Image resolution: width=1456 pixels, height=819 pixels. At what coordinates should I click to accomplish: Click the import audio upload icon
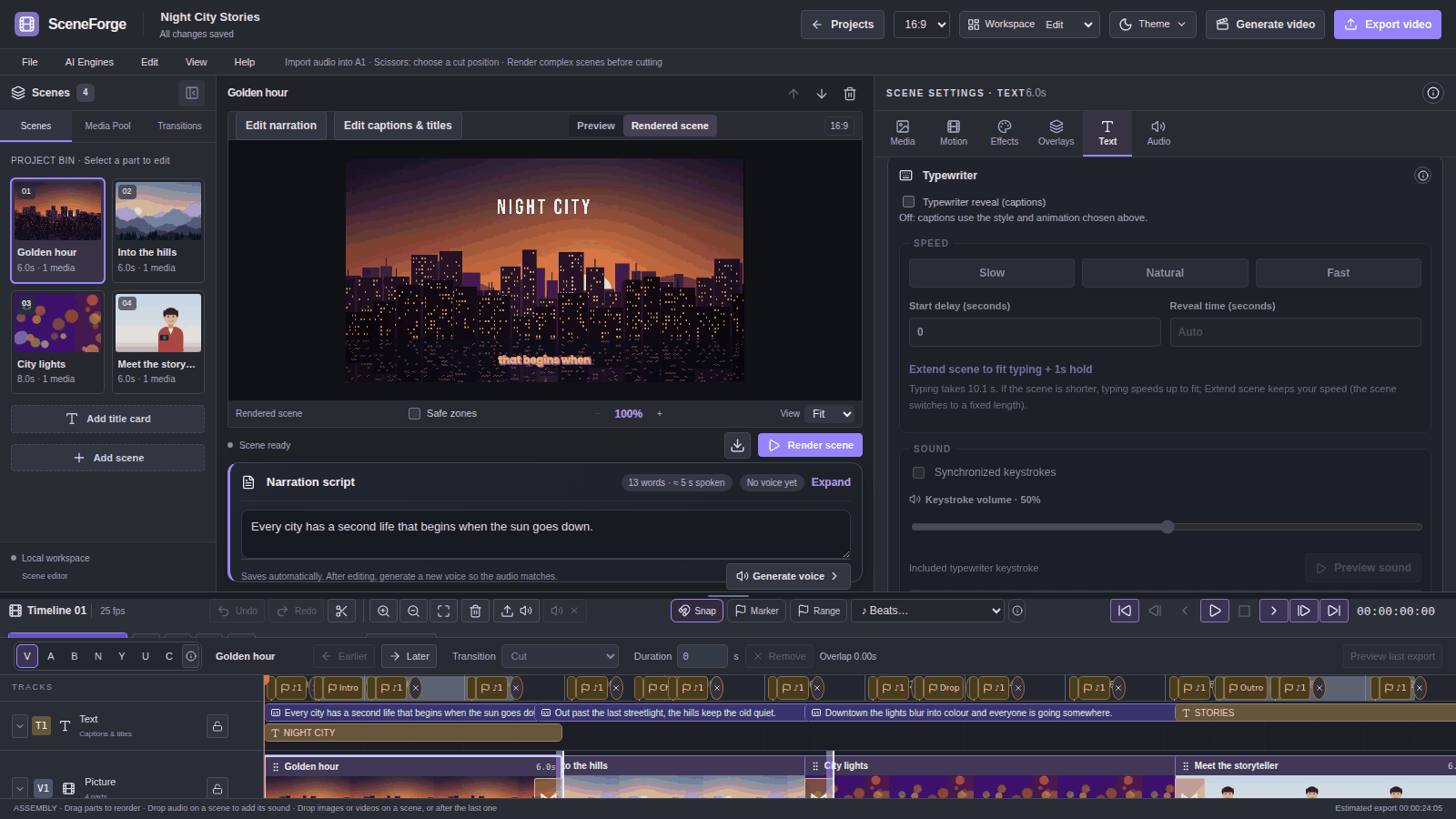[x=516, y=611]
